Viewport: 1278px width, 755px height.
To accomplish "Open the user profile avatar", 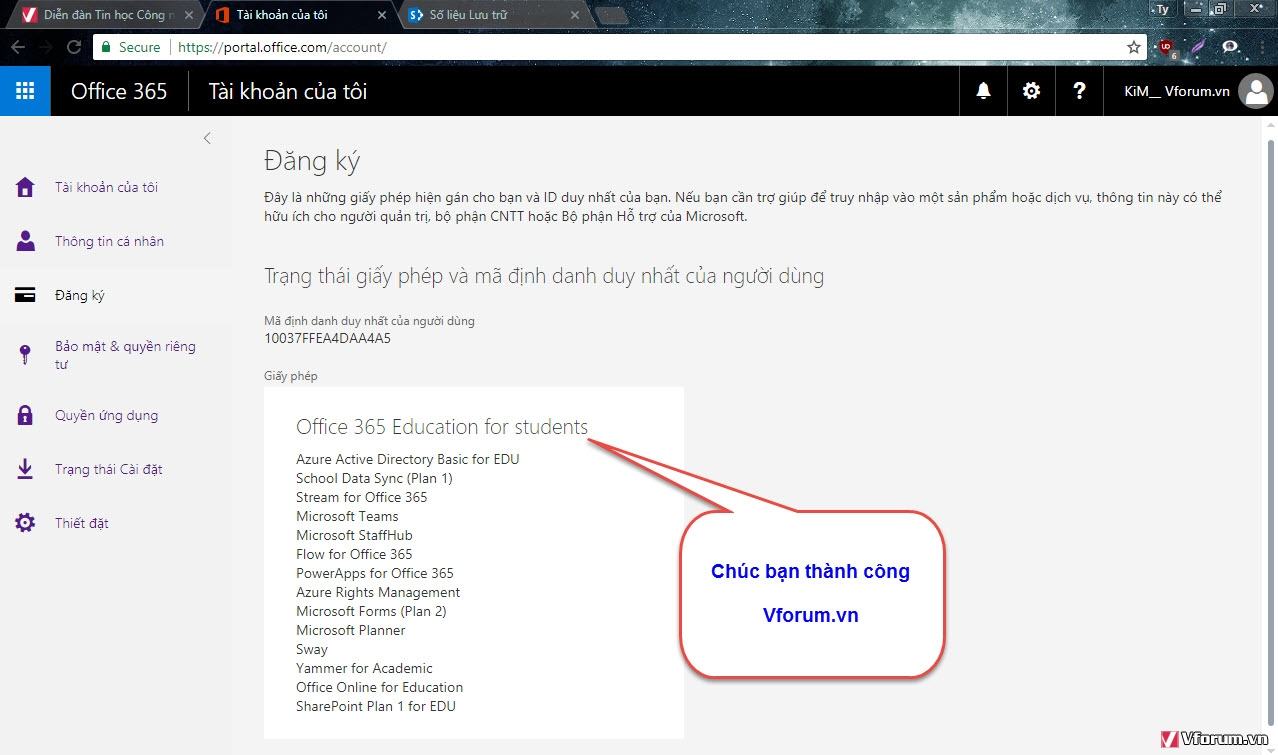I will 1255,91.
